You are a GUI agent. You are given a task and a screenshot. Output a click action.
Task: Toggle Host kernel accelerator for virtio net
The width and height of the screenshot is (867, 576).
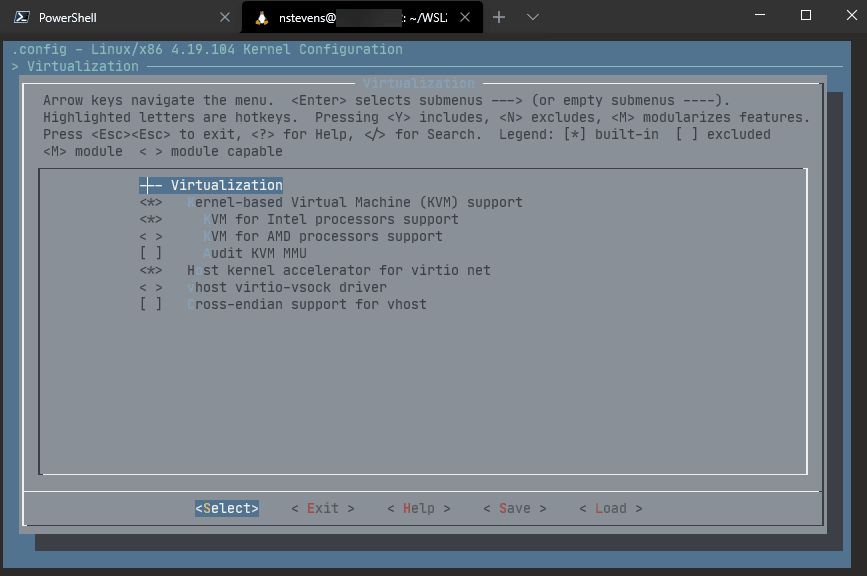pos(150,270)
